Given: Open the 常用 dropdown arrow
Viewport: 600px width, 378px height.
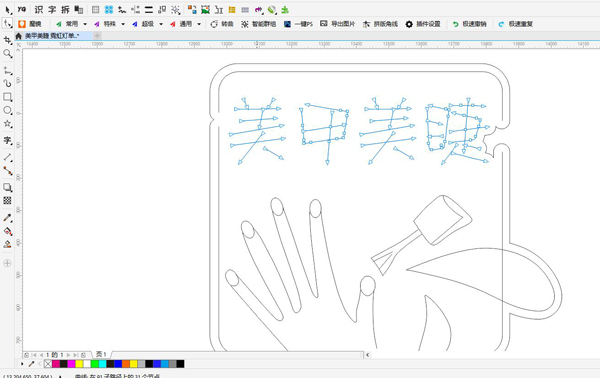Looking at the screenshot, I should [85, 24].
